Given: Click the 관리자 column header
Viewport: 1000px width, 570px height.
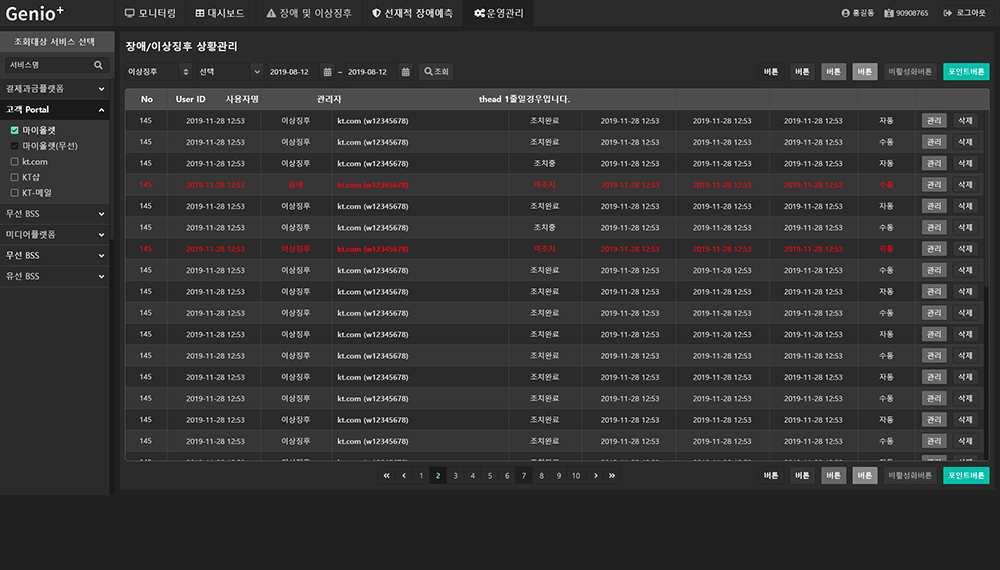Looking at the screenshot, I should click(329, 99).
